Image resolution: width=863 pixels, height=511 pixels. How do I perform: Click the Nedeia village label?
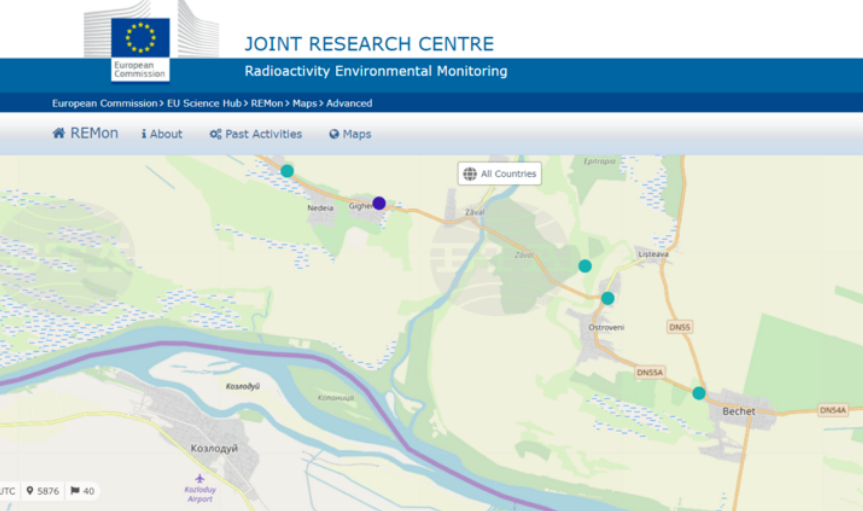coord(320,208)
